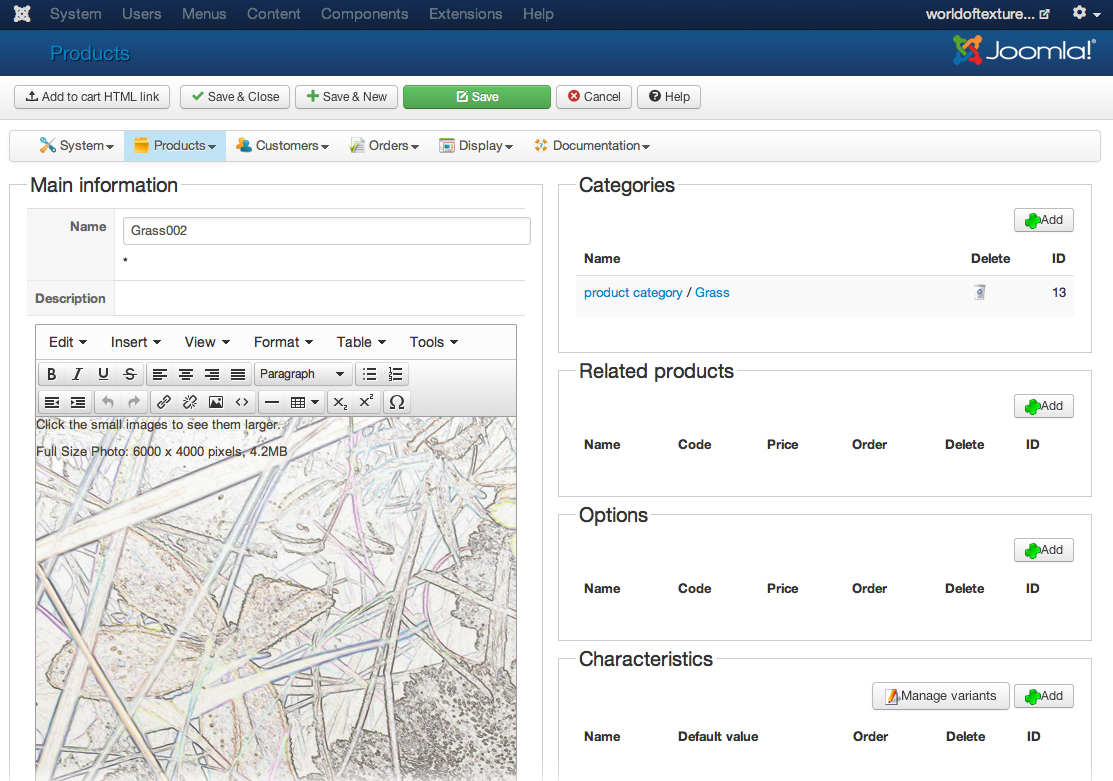Viewport: 1113px width, 781px height.
Task: Open the source code view icon
Action: pyautogui.click(x=242, y=402)
